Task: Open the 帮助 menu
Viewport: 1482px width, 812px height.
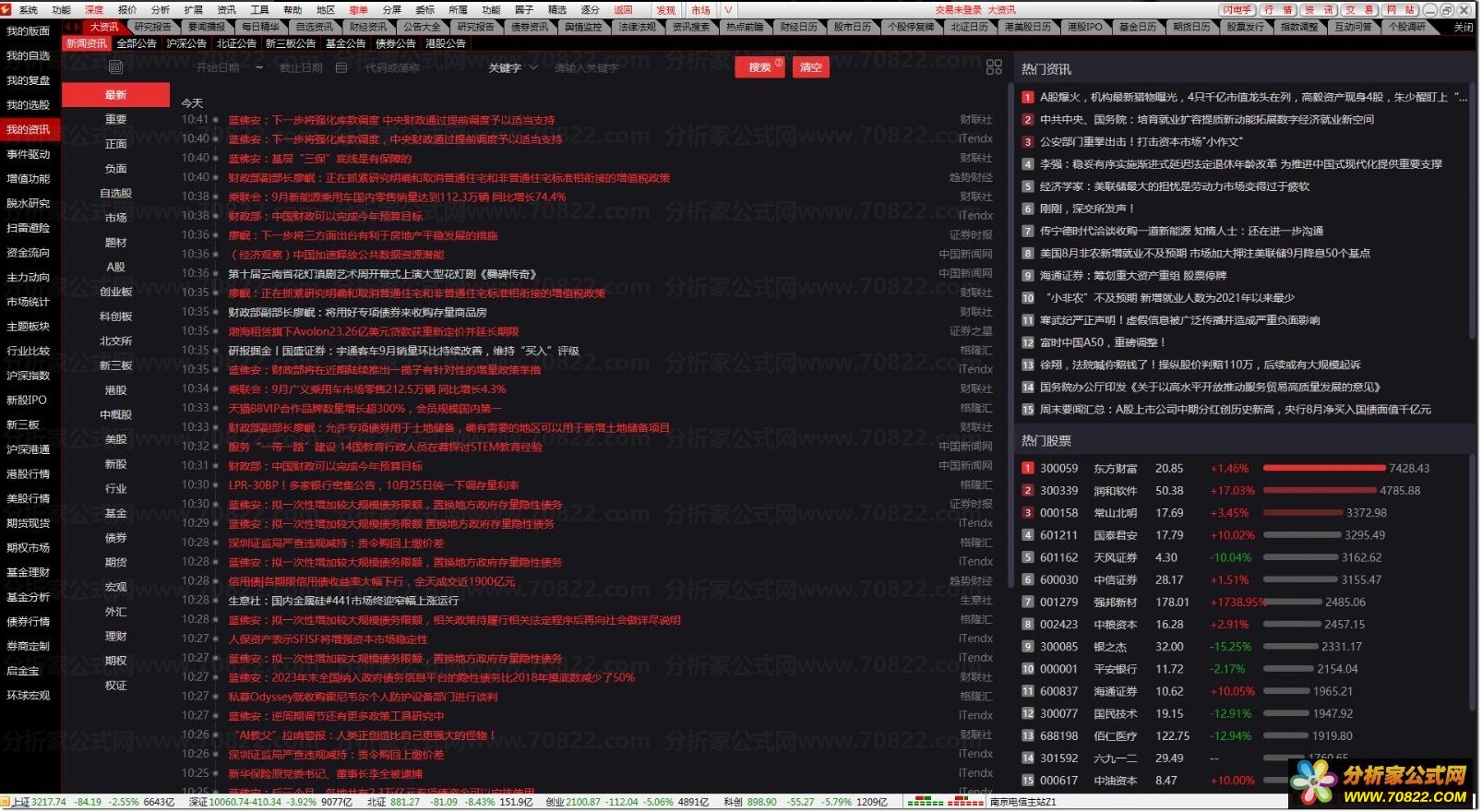Action: [x=293, y=9]
